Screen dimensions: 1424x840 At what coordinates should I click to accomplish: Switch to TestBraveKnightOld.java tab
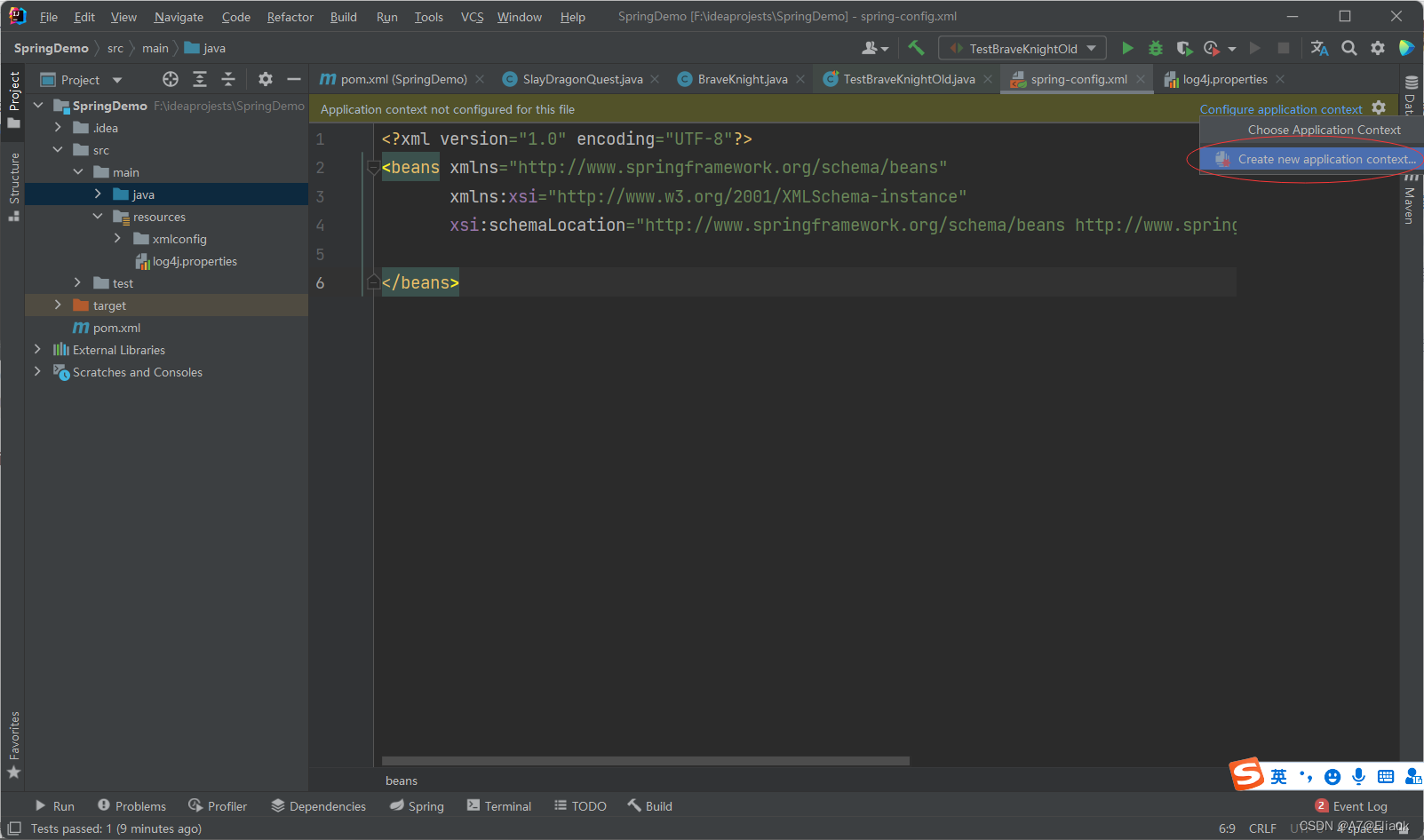pyautogui.click(x=908, y=79)
